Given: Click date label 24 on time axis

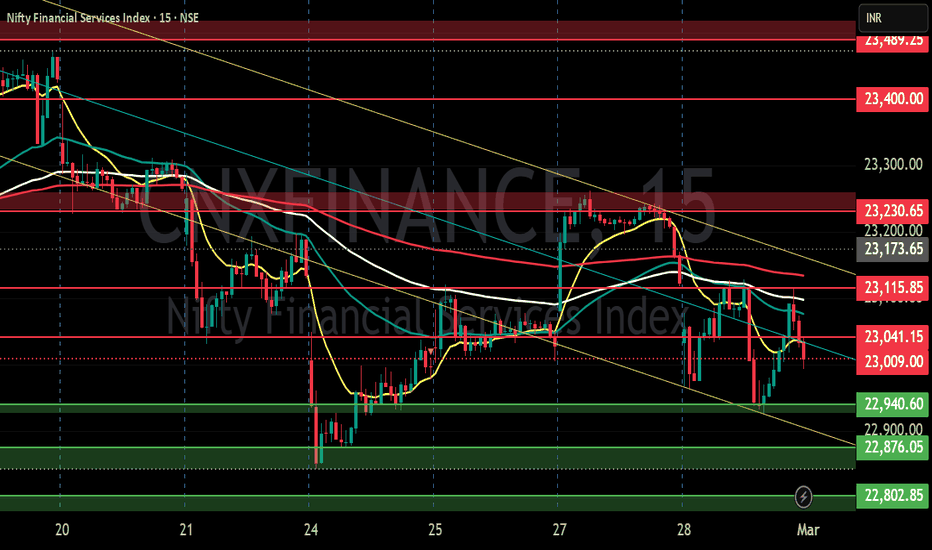Looking at the screenshot, I should (310, 529).
